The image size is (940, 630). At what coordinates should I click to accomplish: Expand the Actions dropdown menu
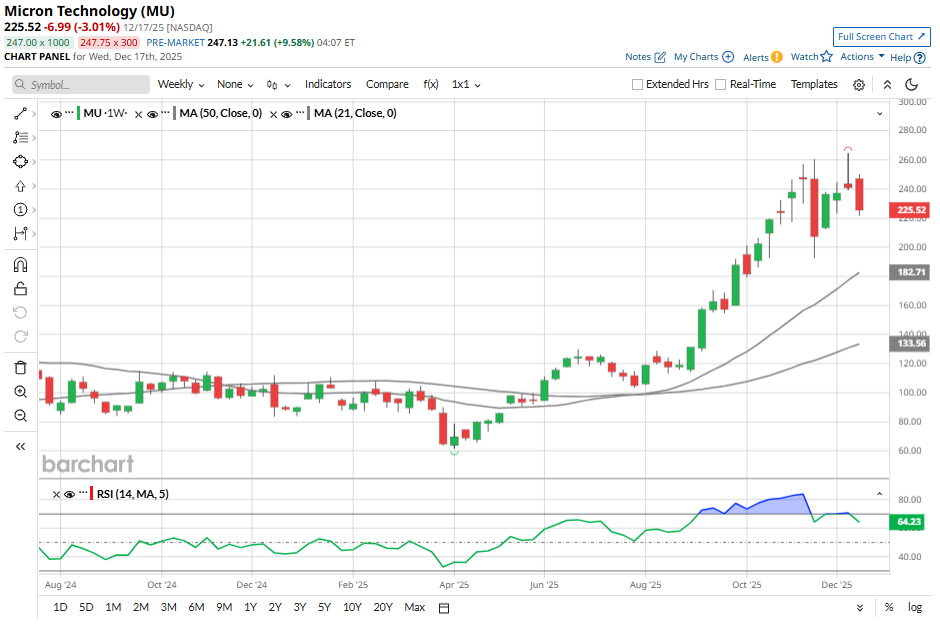(862, 57)
